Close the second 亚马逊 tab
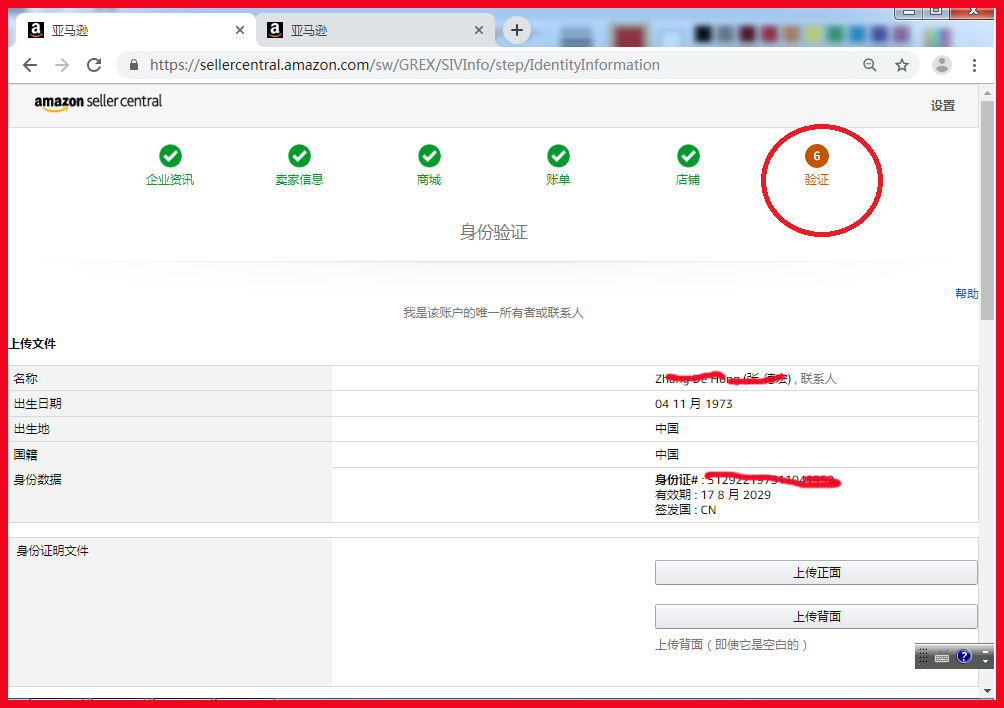Image resolution: width=1004 pixels, height=708 pixels. click(x=479, y=30)
